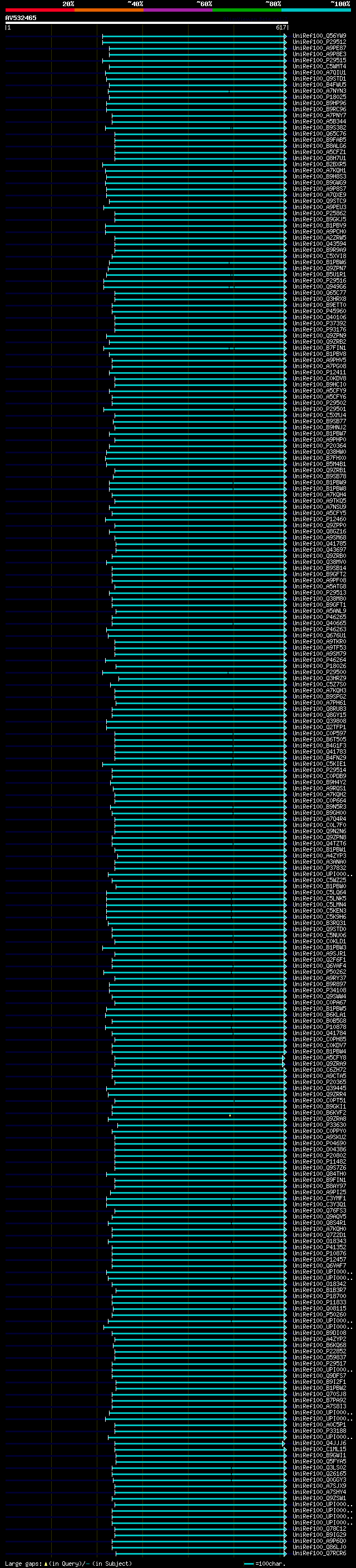
Task: Click the UniRef100_Q8H7U1 entry
Action: click(319, 159)
